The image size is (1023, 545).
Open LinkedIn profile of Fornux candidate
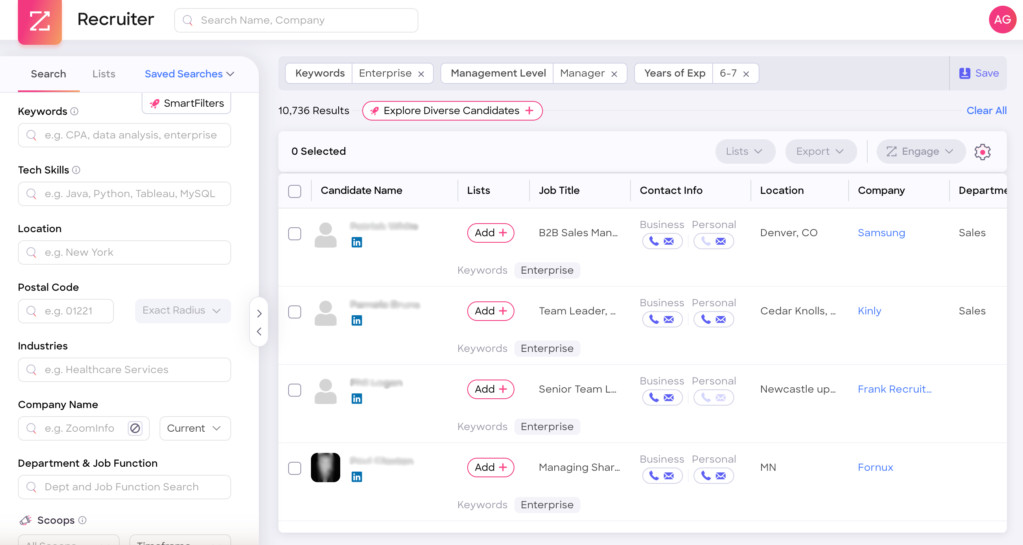coord(357,477)
